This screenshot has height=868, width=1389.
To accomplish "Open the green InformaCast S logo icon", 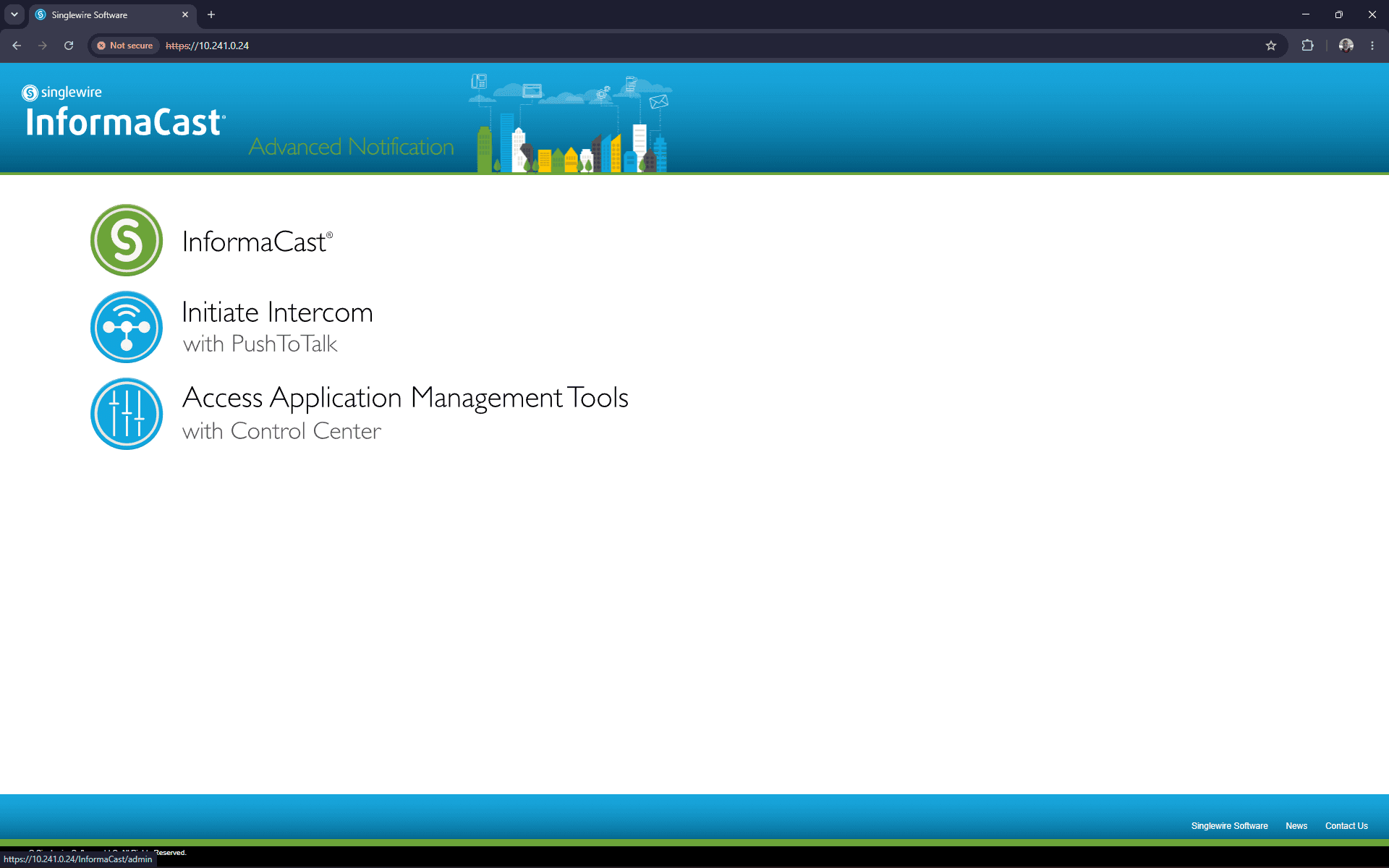I will [127, 240].
